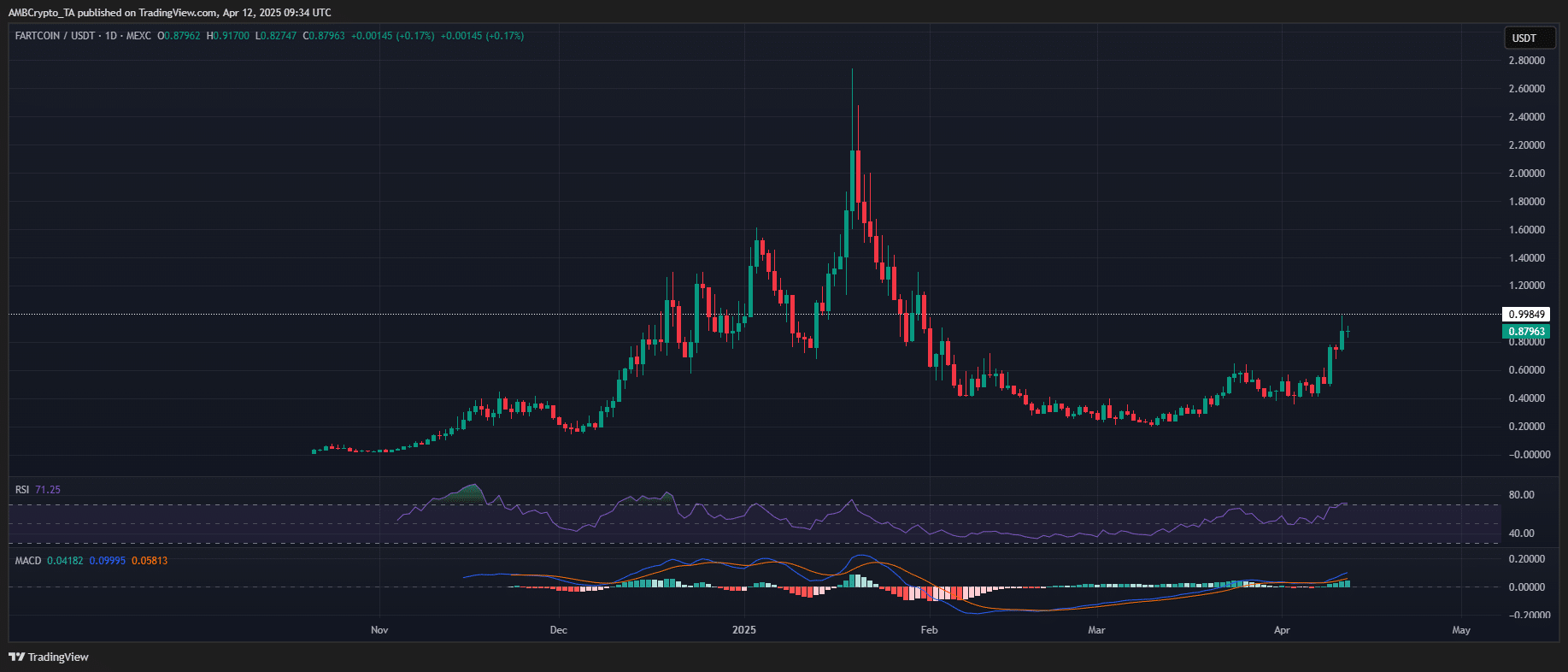Viewport: 1568px width, 672px height.
Task: Click the FARTCOIN / USDT symbol title
Action: click(55, 36)
